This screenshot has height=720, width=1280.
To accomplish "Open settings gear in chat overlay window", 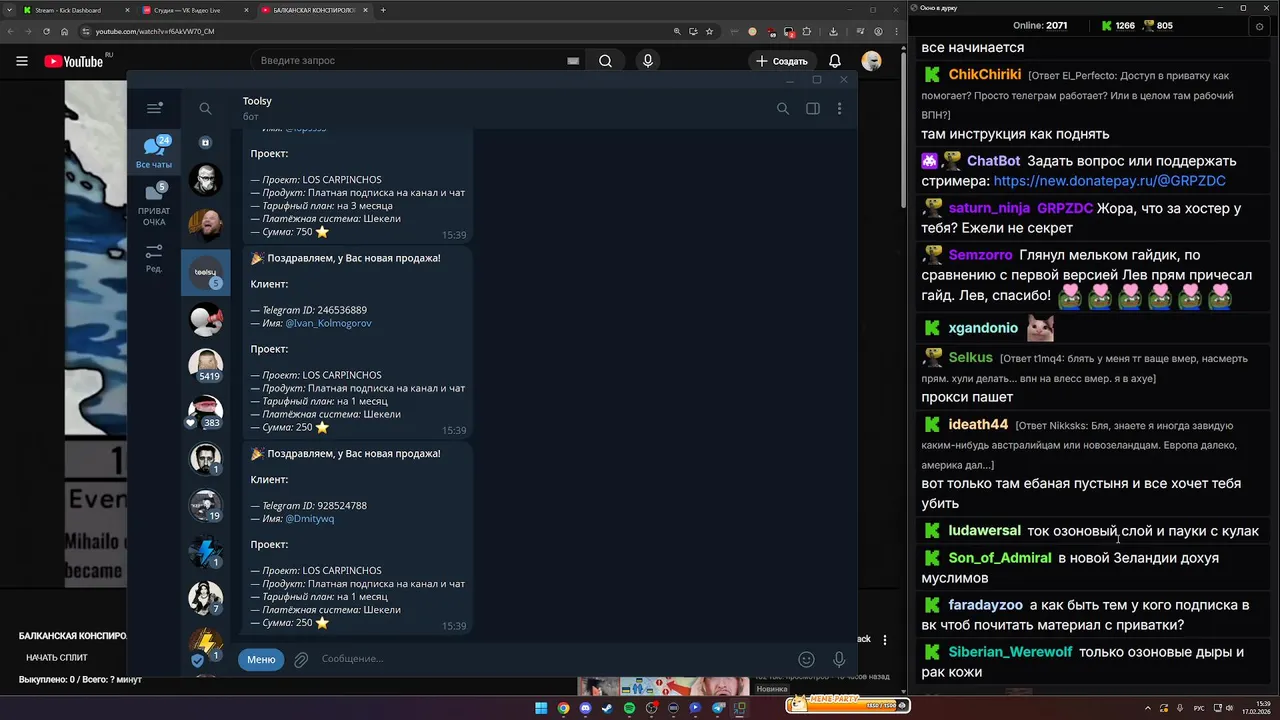I will [x=1259, y=26].
